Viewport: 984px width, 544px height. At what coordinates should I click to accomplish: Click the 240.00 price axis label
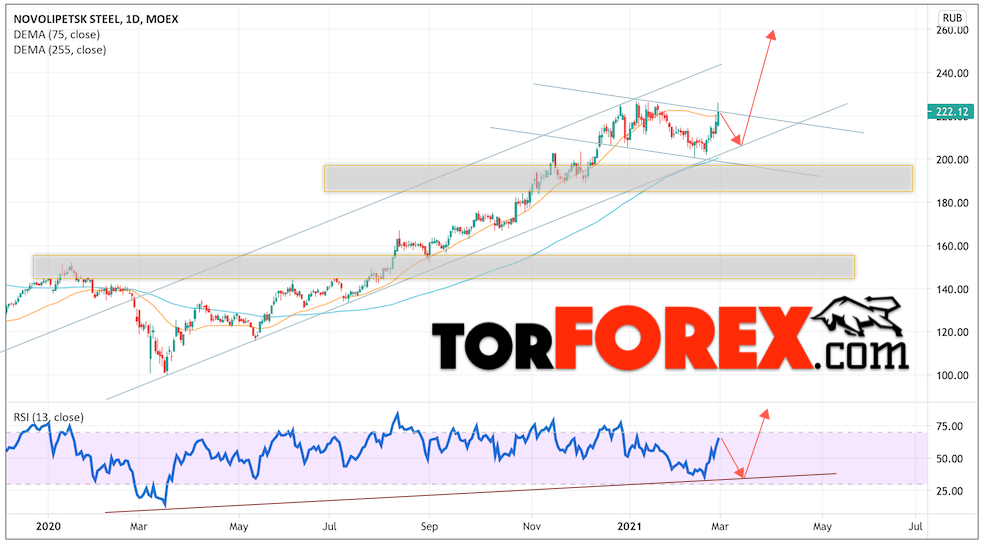[951, 73]
